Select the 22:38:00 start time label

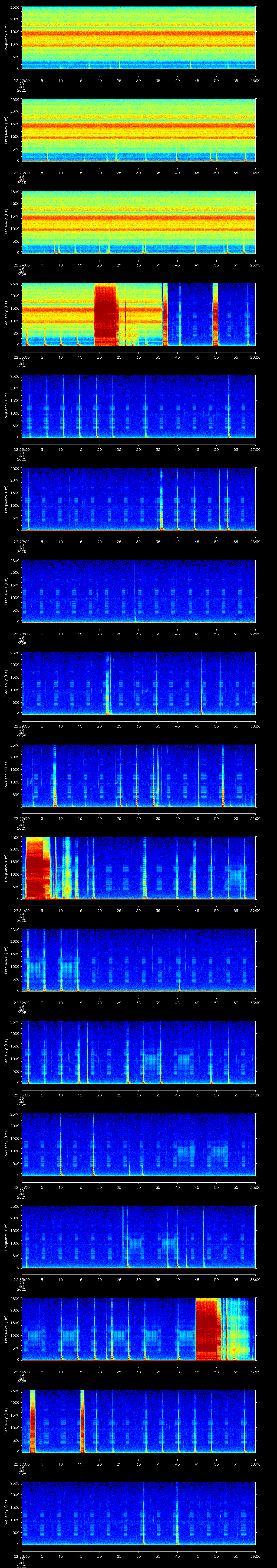[21, 1556]
